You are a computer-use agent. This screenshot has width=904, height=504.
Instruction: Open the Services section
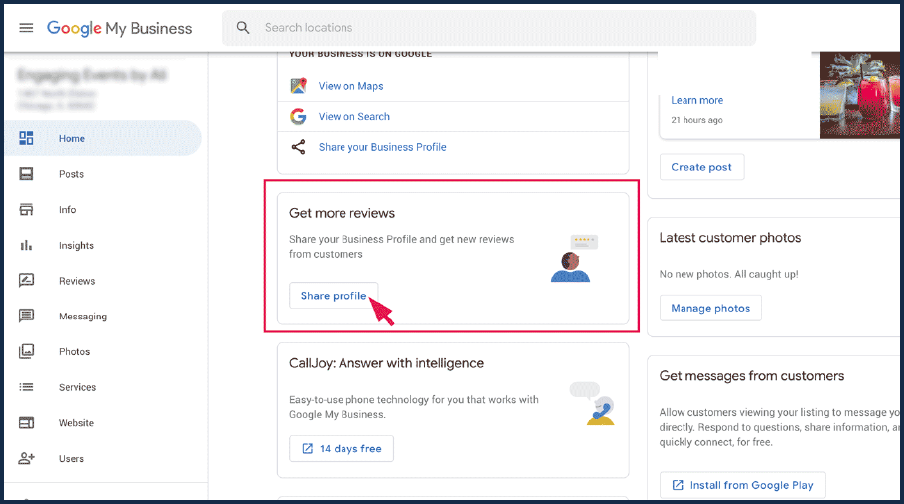pos(77,388)
